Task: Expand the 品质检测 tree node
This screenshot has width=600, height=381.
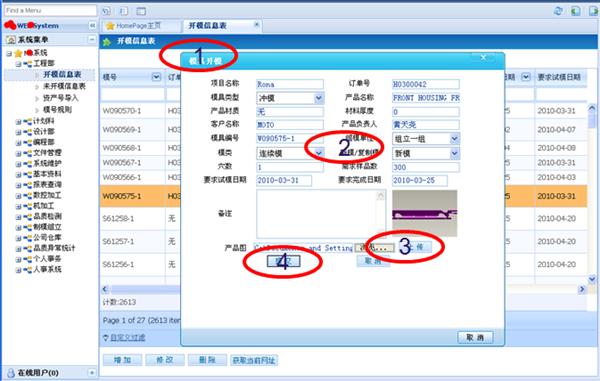Action: [18, 217]
